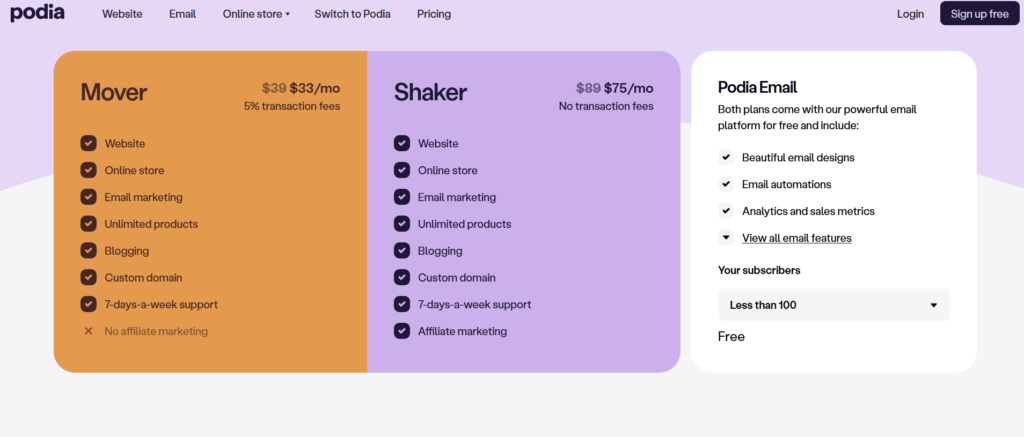The height and width of the screenshot is (437, 1024).
Task: Click the check icon for Email automations
Action: 726,184
